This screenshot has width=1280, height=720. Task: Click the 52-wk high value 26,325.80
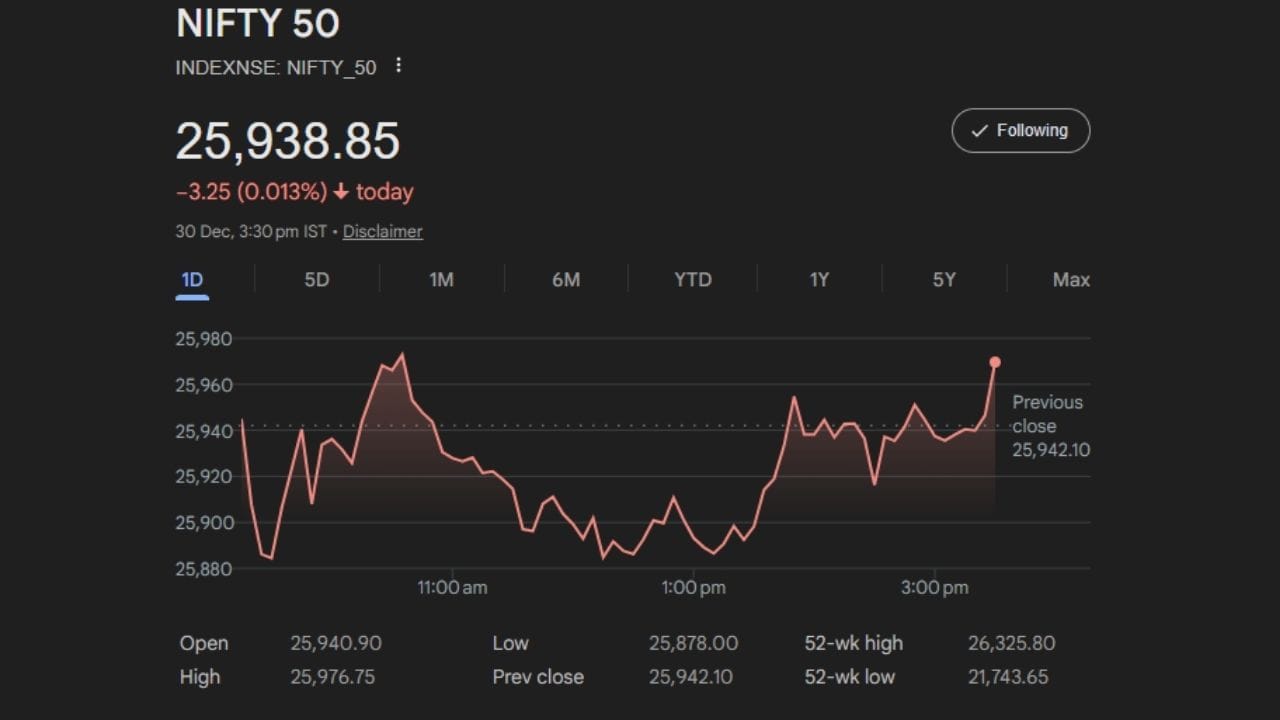[1011, 643]
